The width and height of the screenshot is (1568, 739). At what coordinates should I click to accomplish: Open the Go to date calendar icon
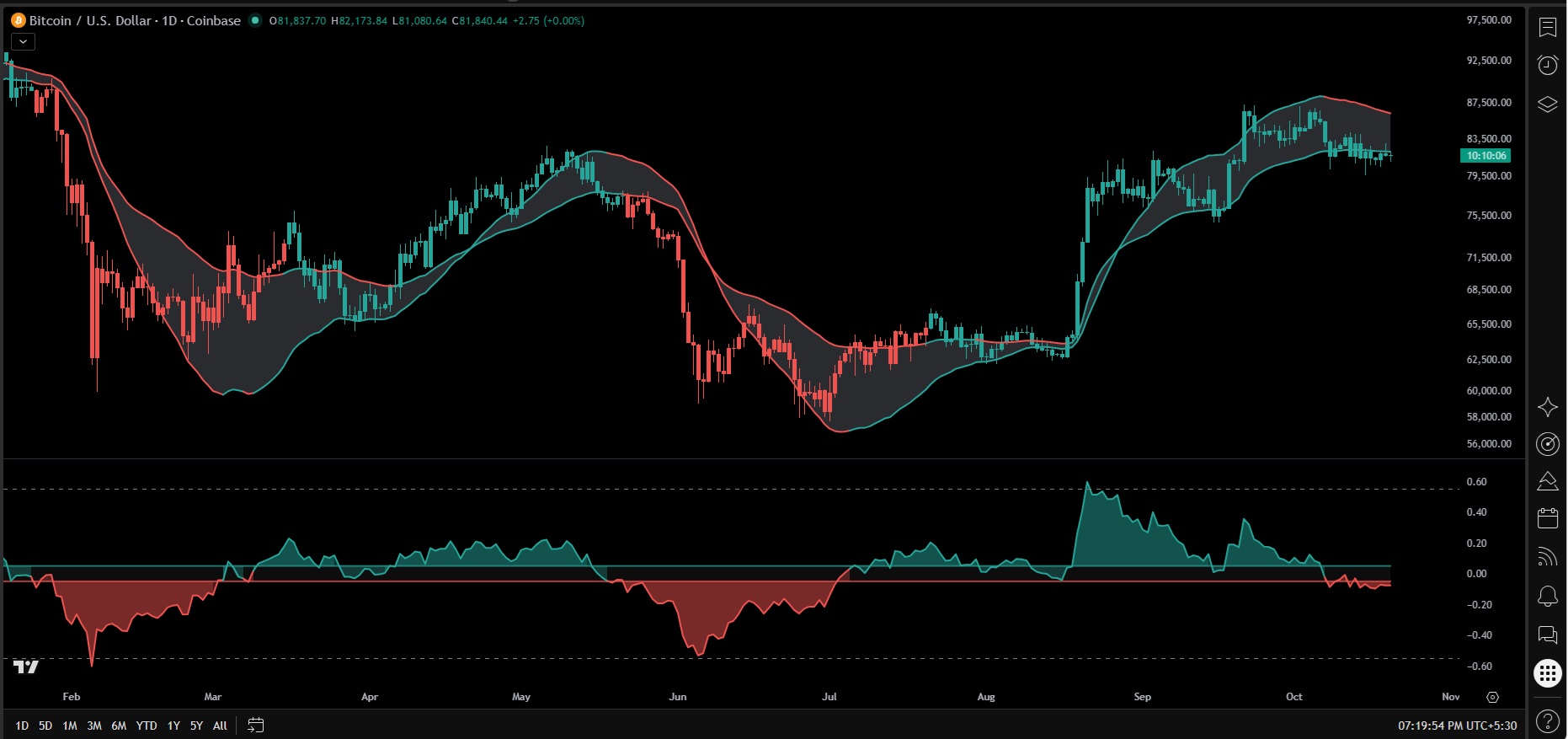[256, 725]
